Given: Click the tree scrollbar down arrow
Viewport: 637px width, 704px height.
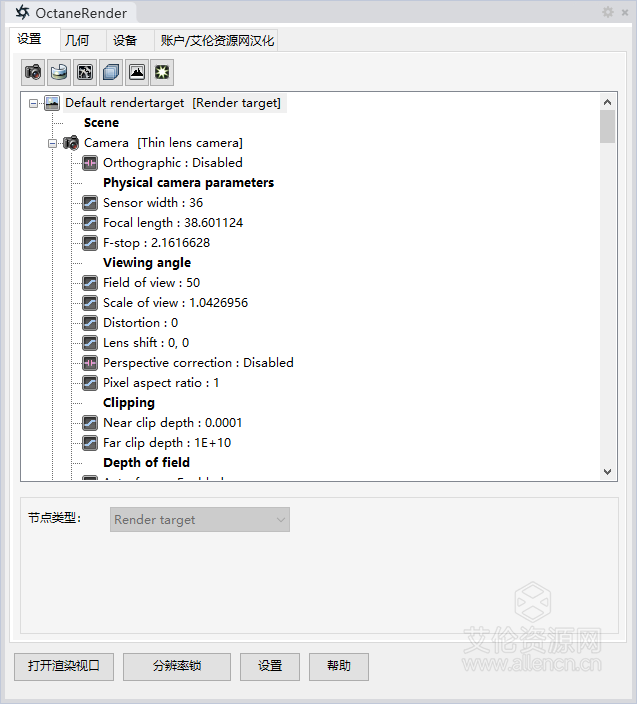Looking at the screenshot, I should (x=608, y=472).
